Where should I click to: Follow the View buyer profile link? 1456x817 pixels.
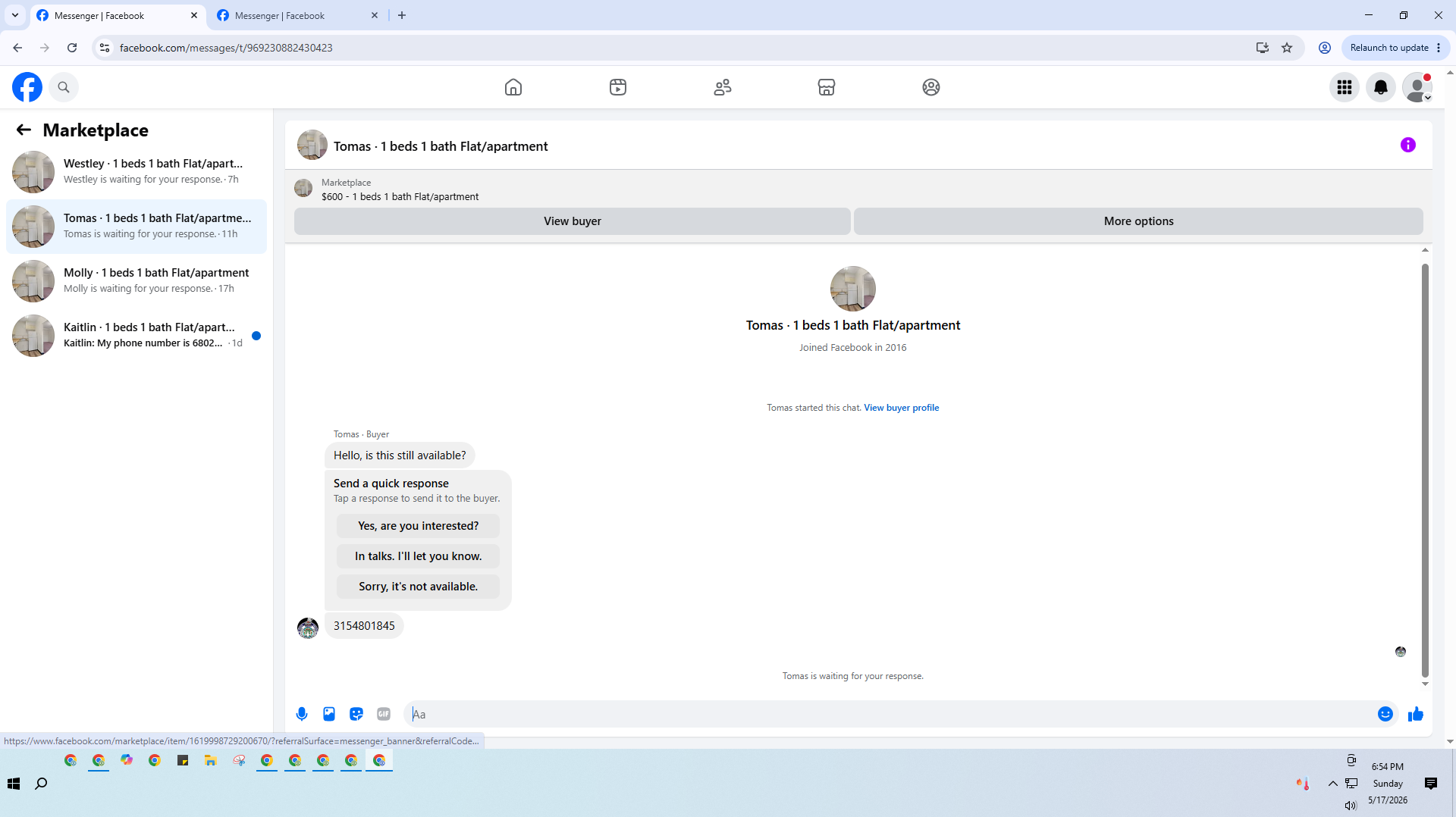[902, 408]
